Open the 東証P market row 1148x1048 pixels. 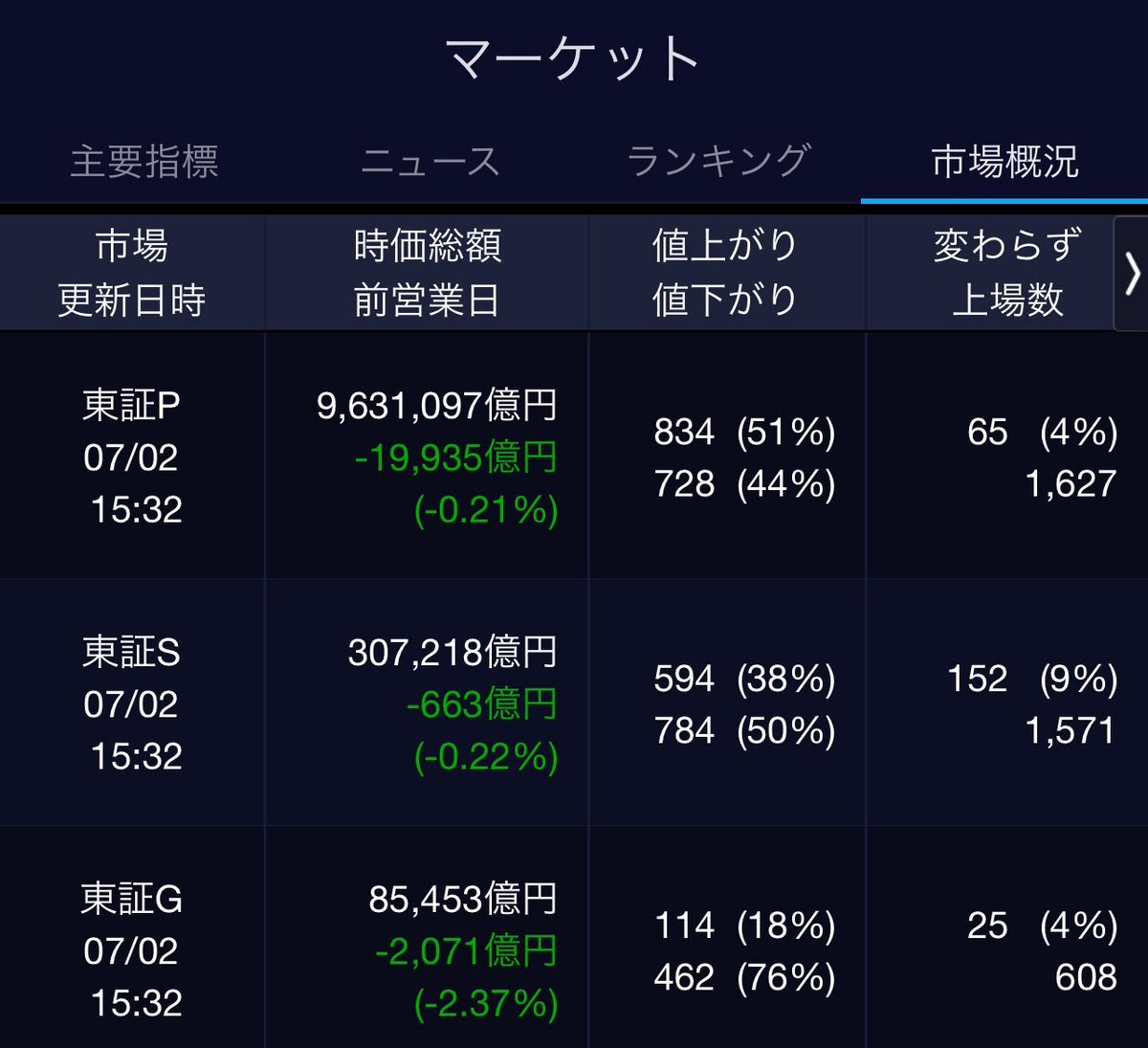574,457
